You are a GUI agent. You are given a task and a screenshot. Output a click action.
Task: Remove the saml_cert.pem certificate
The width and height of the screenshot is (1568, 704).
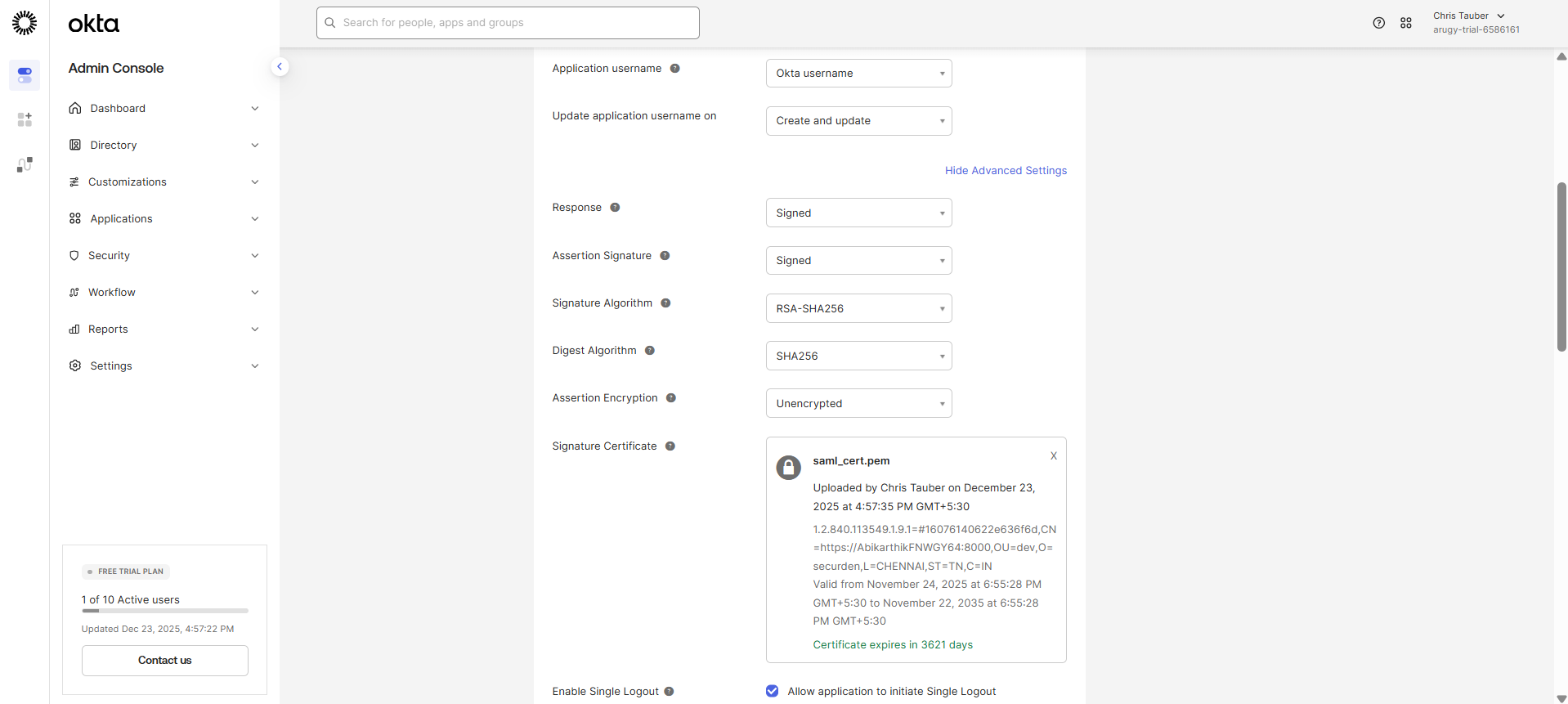coord(1054,456)
